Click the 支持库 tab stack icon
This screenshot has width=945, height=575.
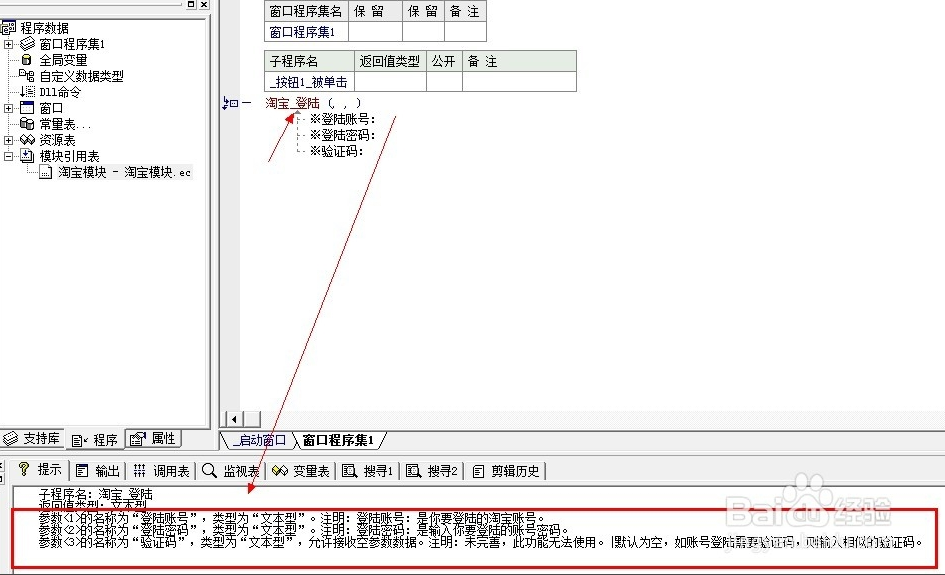pos(10,438)
